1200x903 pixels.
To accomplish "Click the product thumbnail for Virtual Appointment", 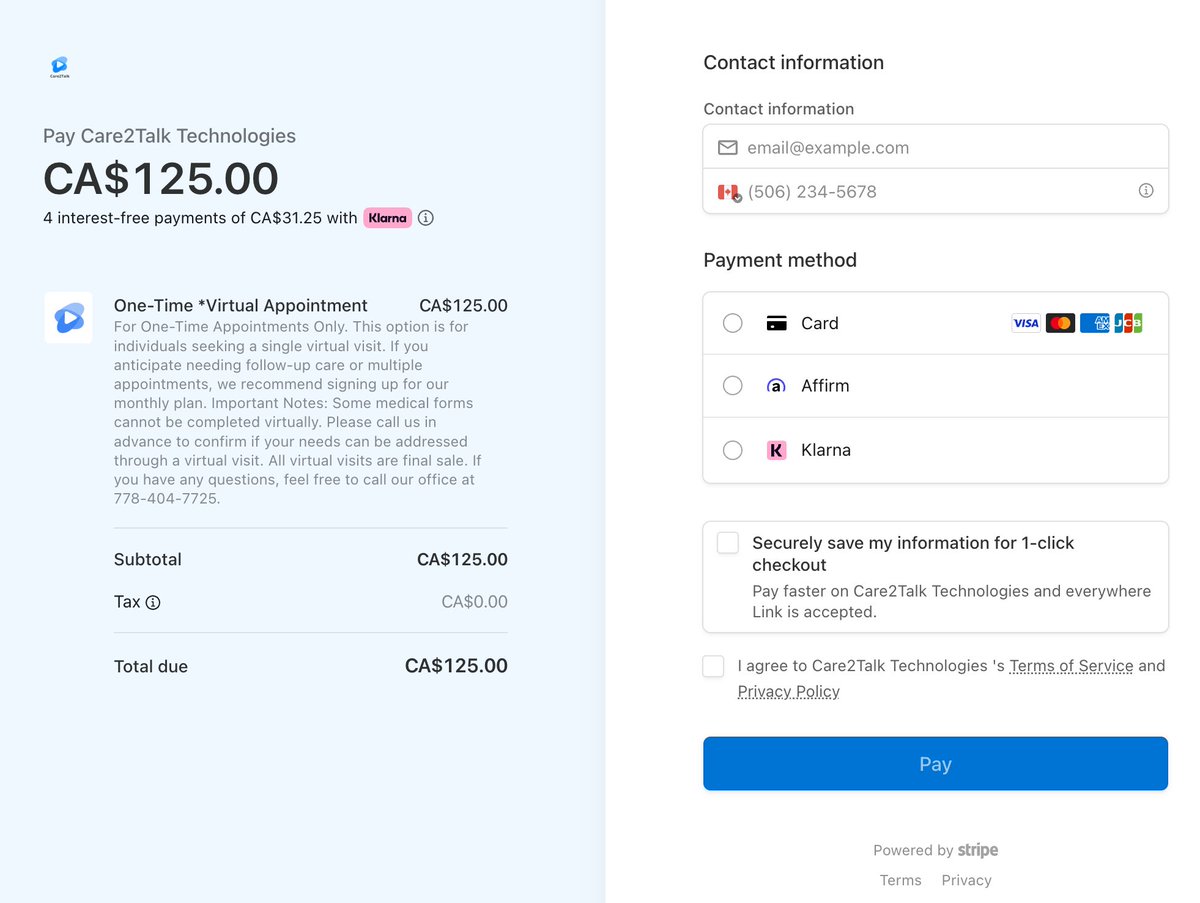I will coord(69,318).
